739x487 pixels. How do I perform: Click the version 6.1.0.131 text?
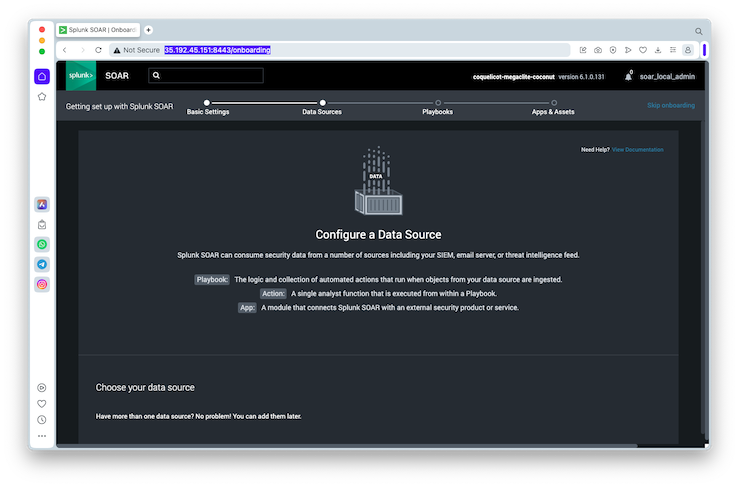tap(581, 77)
